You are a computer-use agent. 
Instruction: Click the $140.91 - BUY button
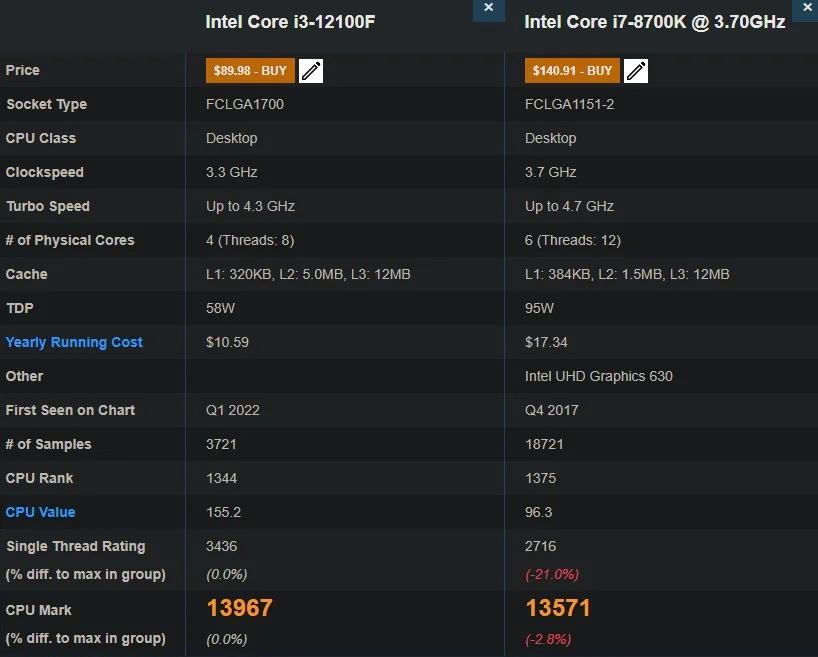click(572, 70)
